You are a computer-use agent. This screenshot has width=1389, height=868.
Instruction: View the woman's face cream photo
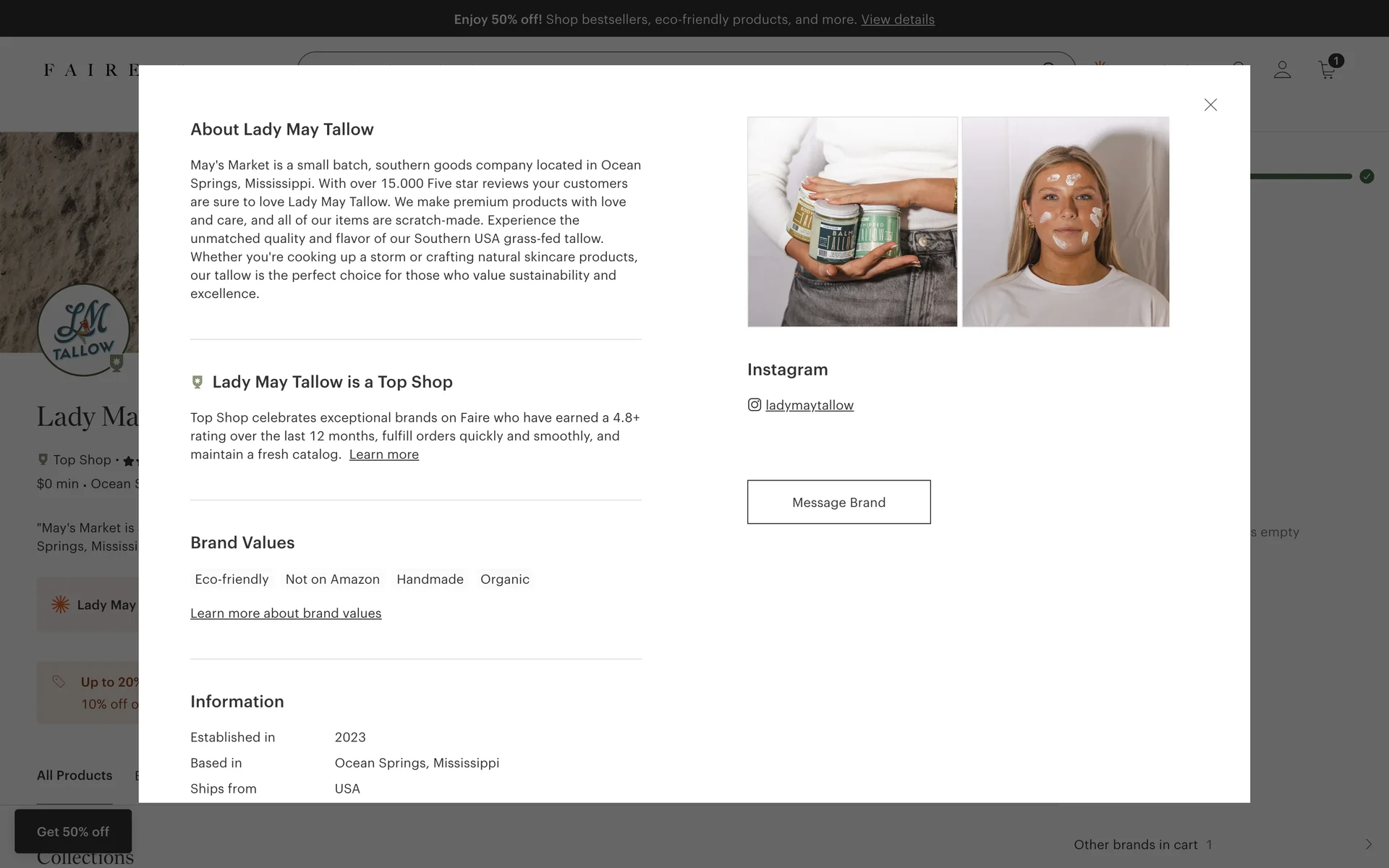point(1066,222)
